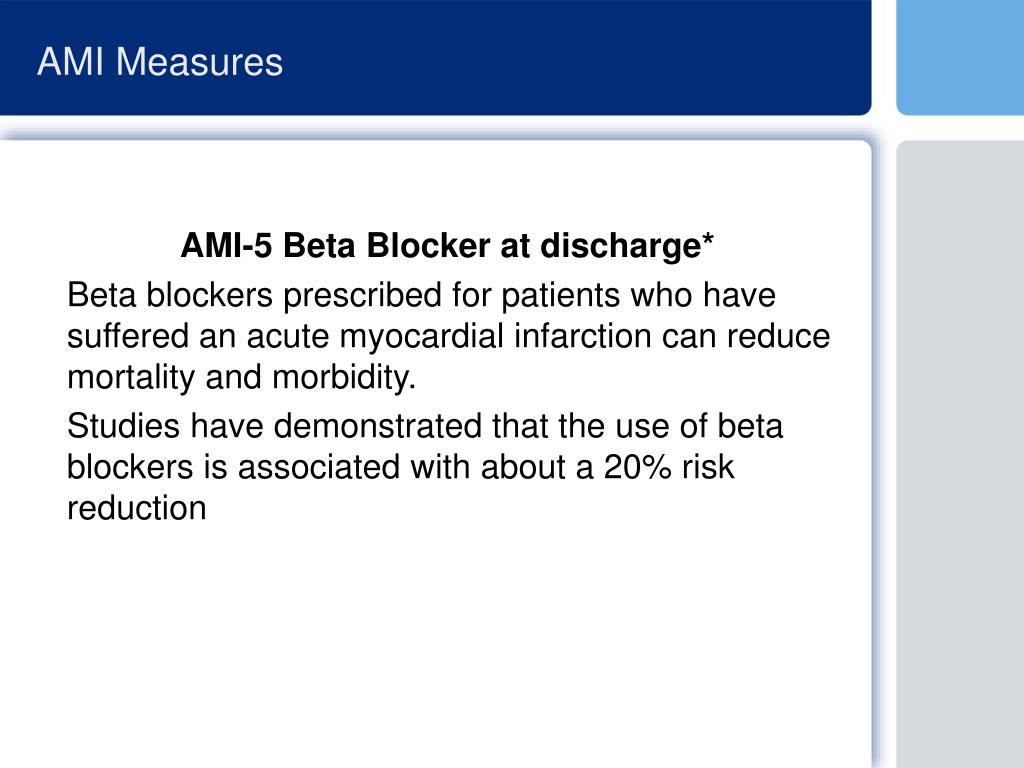Select the AMI-5 Beta Blocker at discharge heading
Screen dimensions: 1024x768
(x=447, y=246)
